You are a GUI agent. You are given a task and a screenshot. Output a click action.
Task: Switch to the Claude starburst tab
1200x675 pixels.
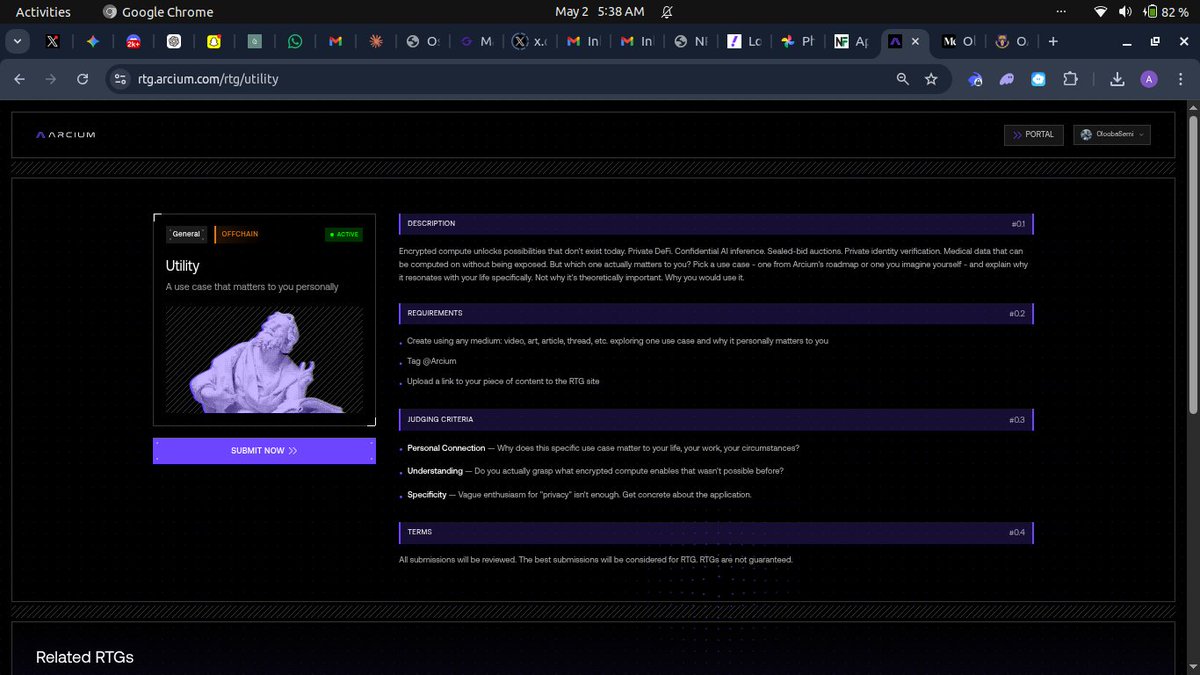(x=375, y=42)
